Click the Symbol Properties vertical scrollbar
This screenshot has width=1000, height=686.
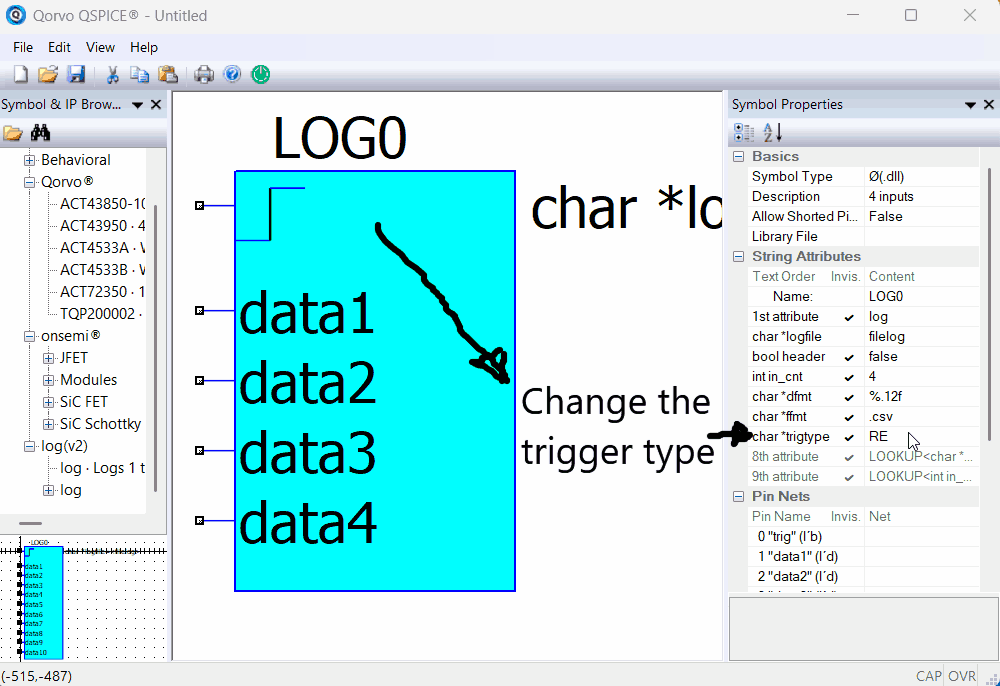989,304
